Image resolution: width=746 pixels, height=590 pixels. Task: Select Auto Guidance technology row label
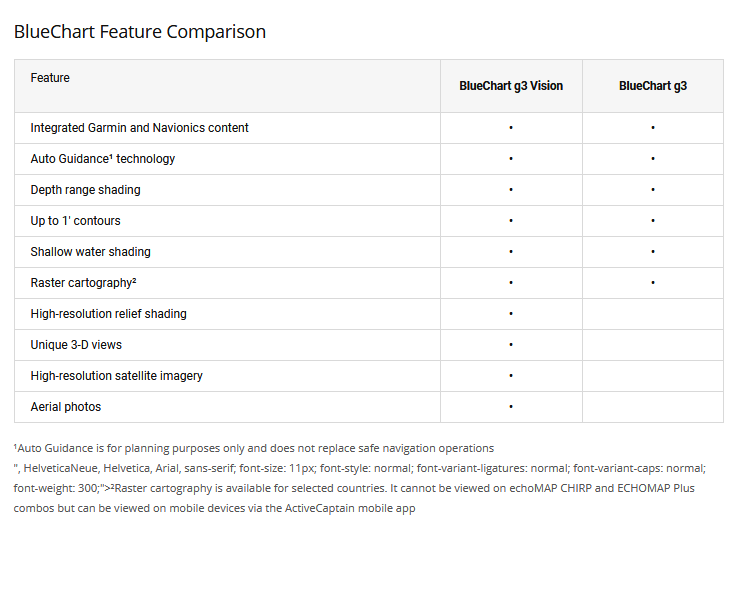(102, 159)
